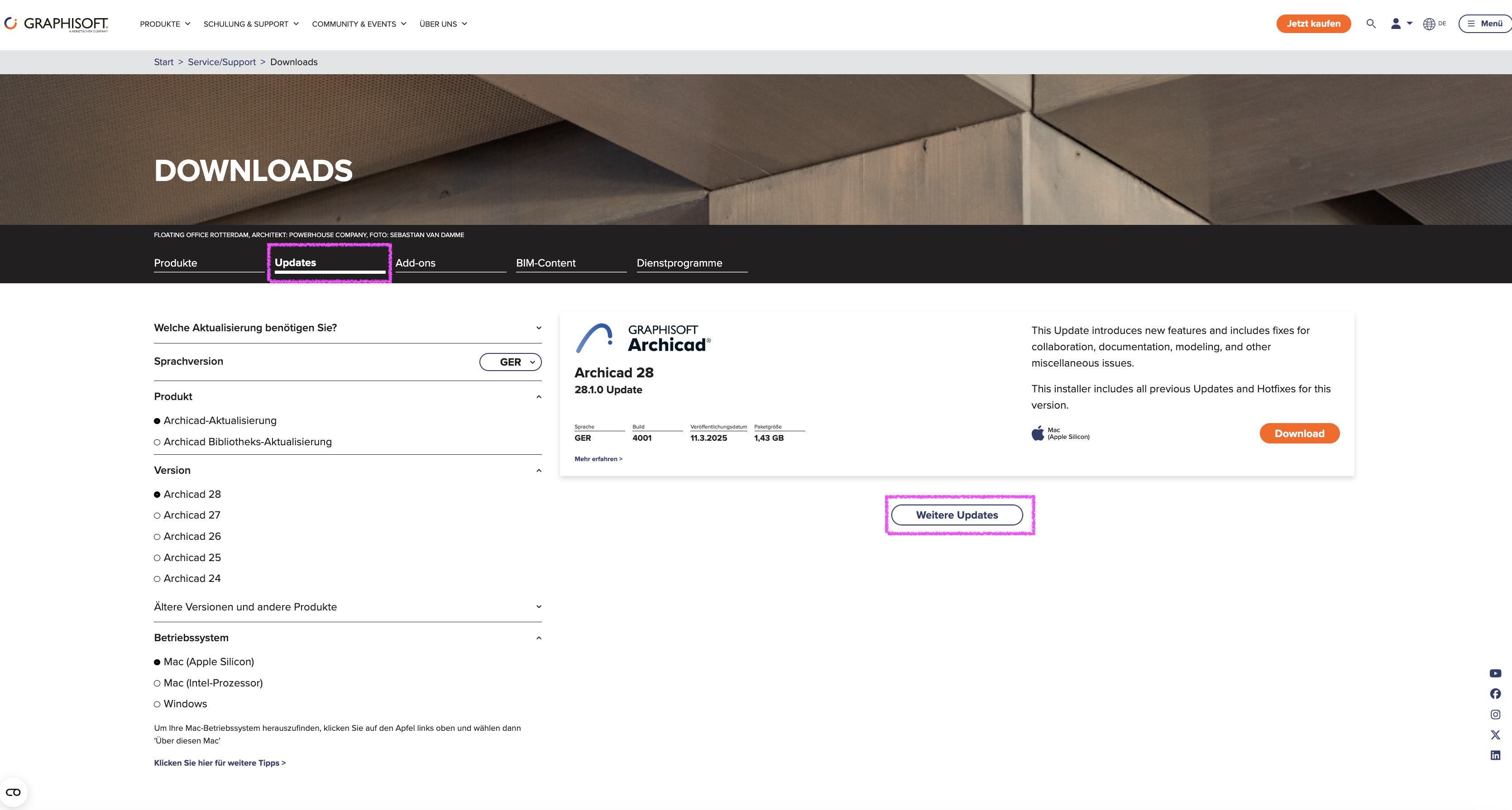This screenshot has height=810, width=1512.
Task: Open the Instagram social icon
Action: tap(1496, 715)
